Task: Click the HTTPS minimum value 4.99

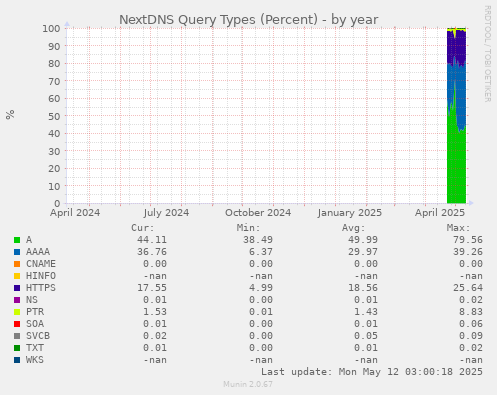Action: [x=261, y=288]
